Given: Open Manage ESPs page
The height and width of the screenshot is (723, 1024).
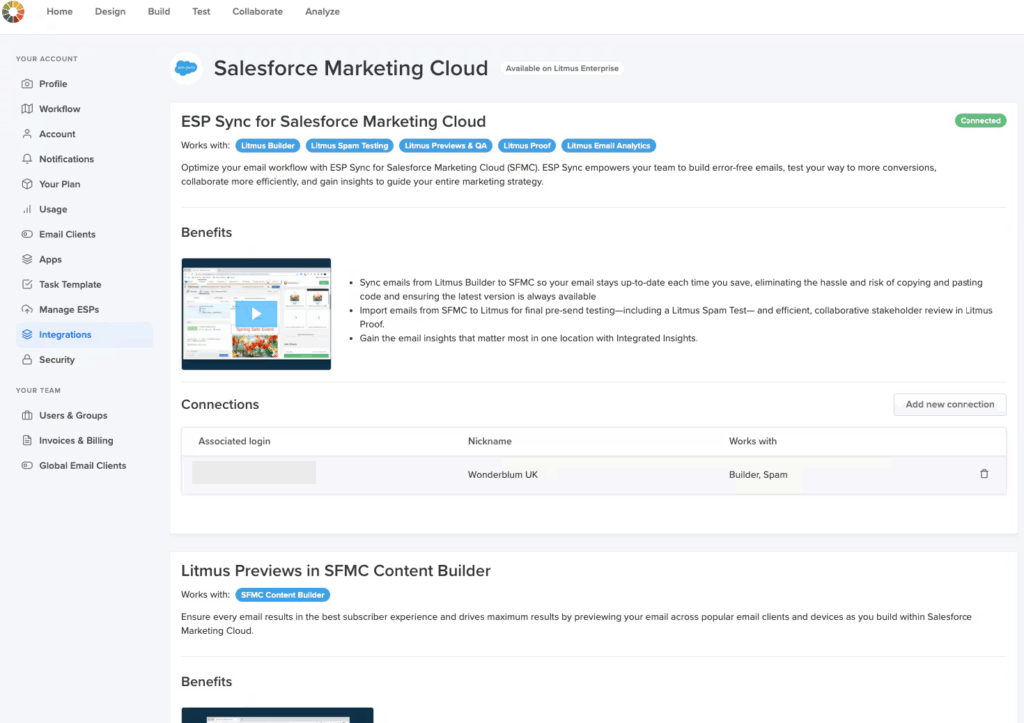Looking at the screenshot, I should [69, 310].
